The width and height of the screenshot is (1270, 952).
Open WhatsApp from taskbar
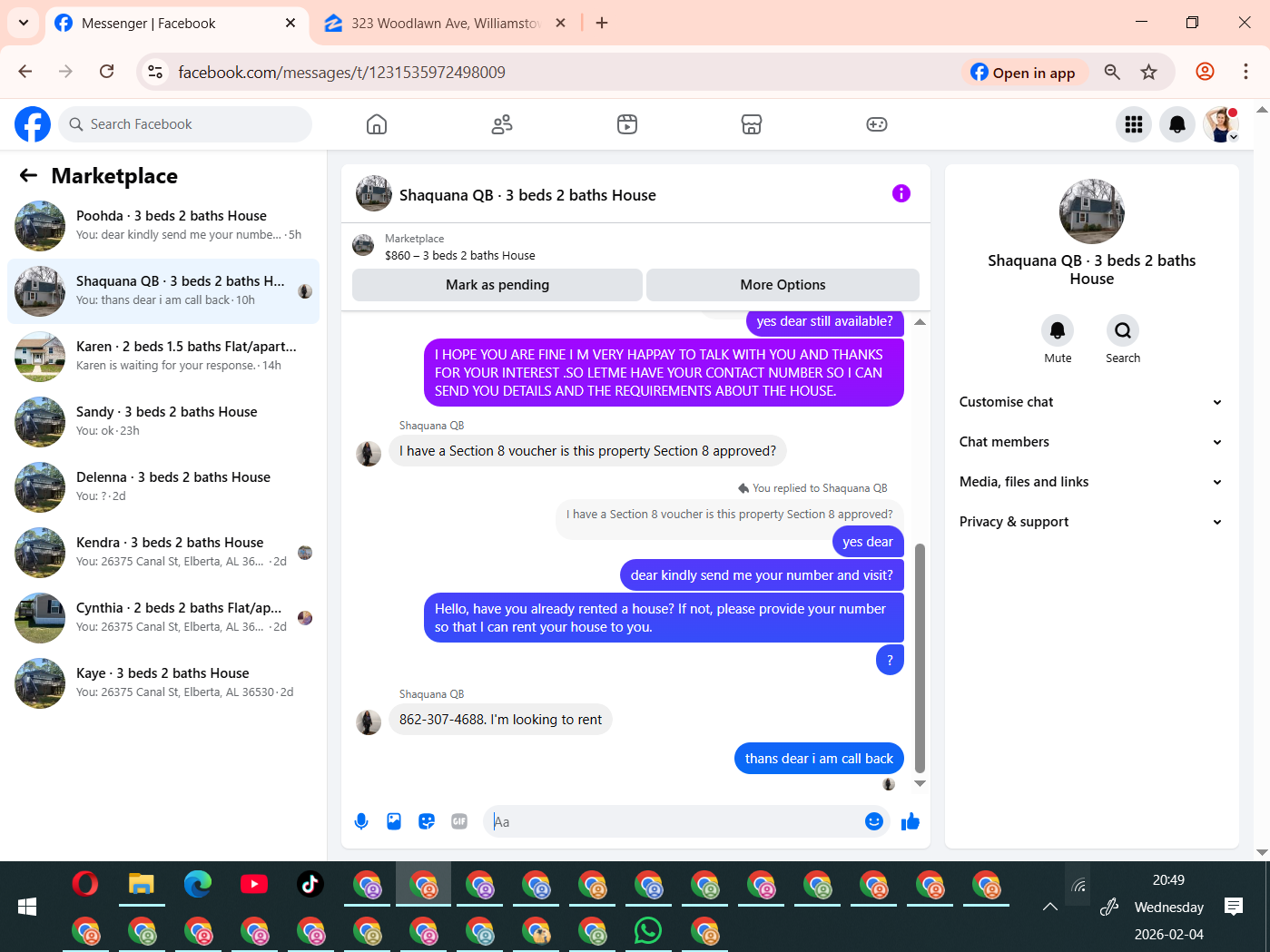tap(648, 930)
